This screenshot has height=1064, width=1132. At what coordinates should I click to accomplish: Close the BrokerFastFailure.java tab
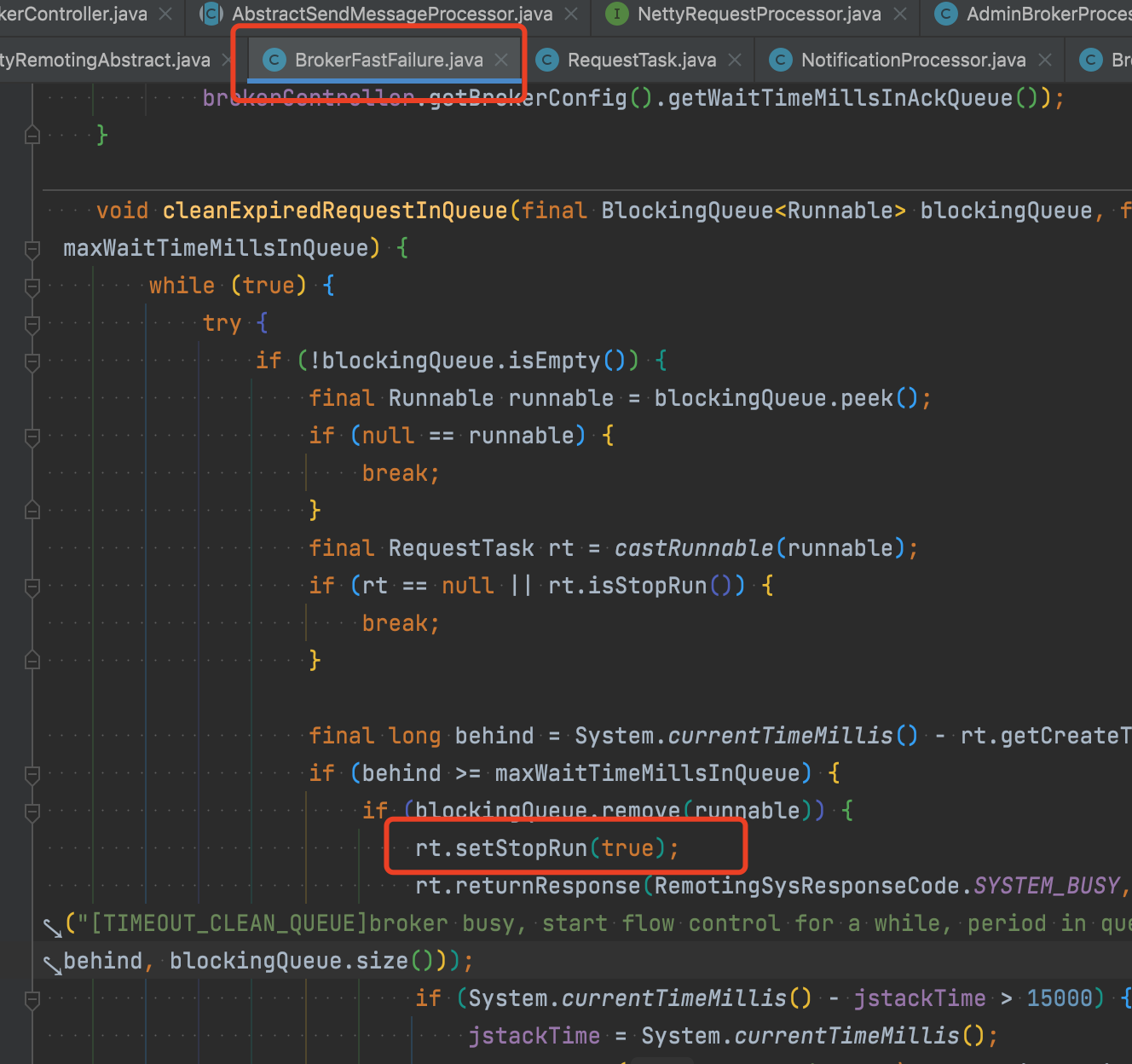pyautogui.click(x=500, y=60)
